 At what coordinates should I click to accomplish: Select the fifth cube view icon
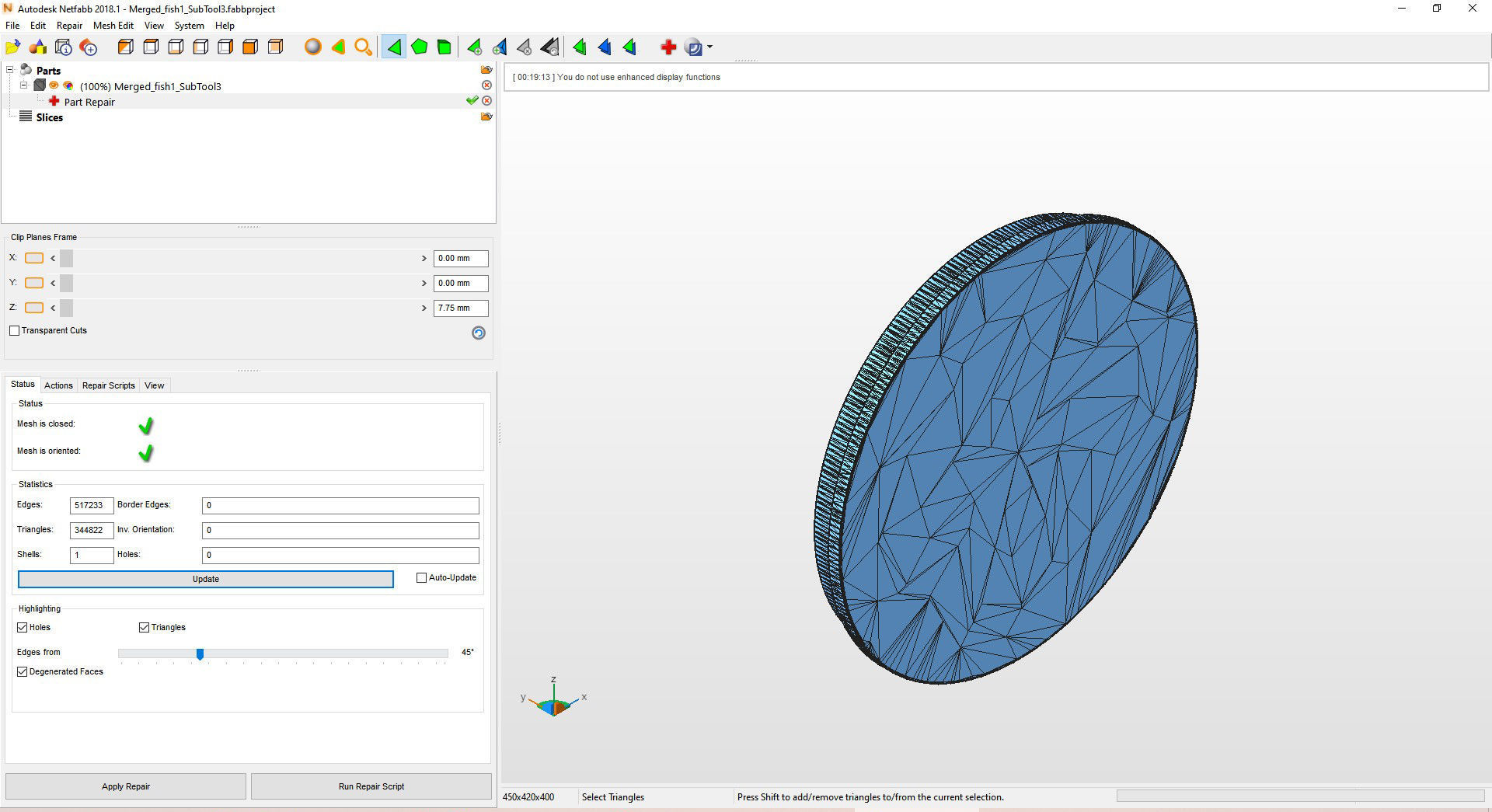coord(225,47)
